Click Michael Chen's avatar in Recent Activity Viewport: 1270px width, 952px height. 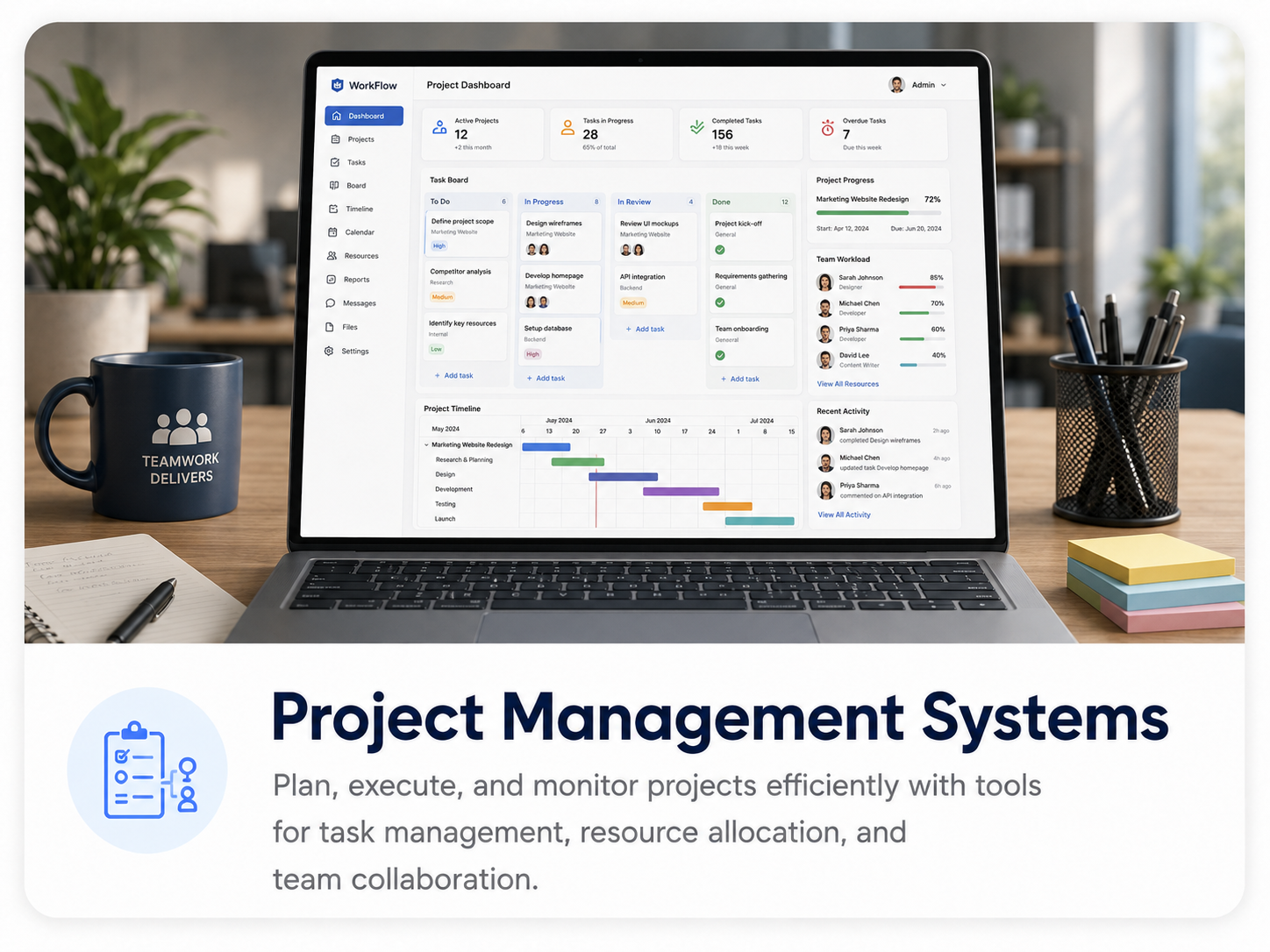[826, 462]
